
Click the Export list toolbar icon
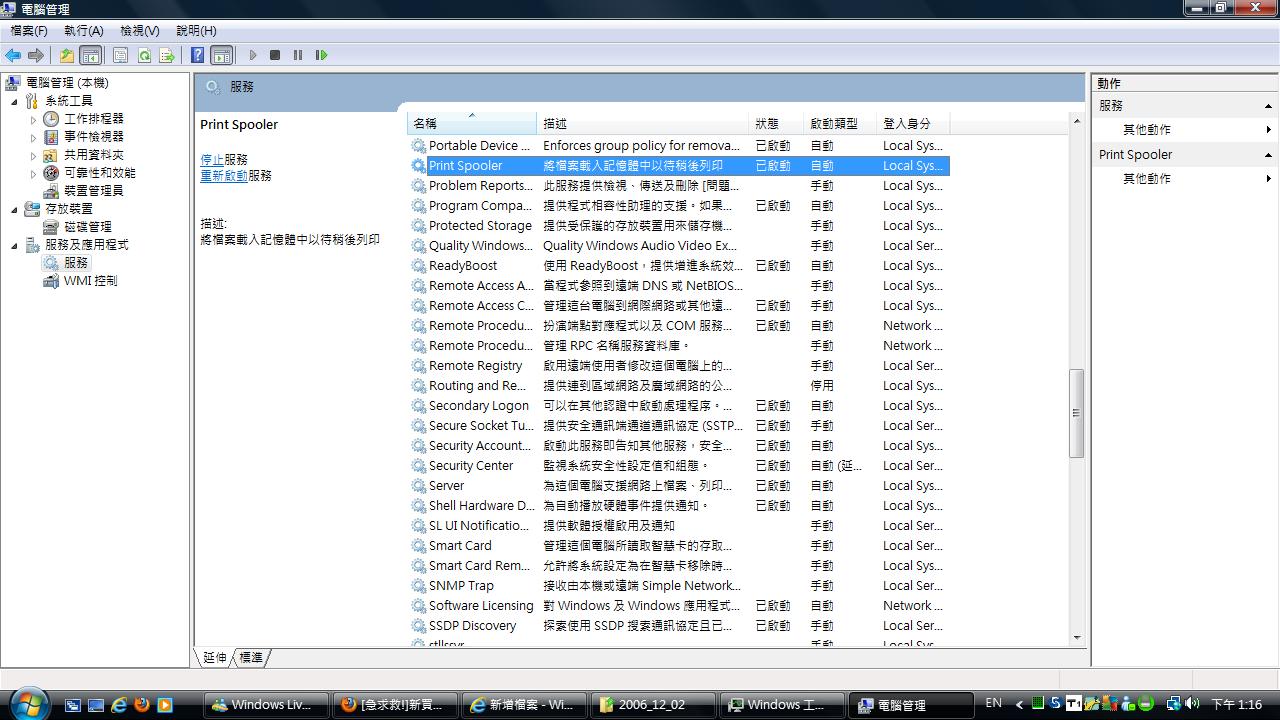[x=167, y=56]
